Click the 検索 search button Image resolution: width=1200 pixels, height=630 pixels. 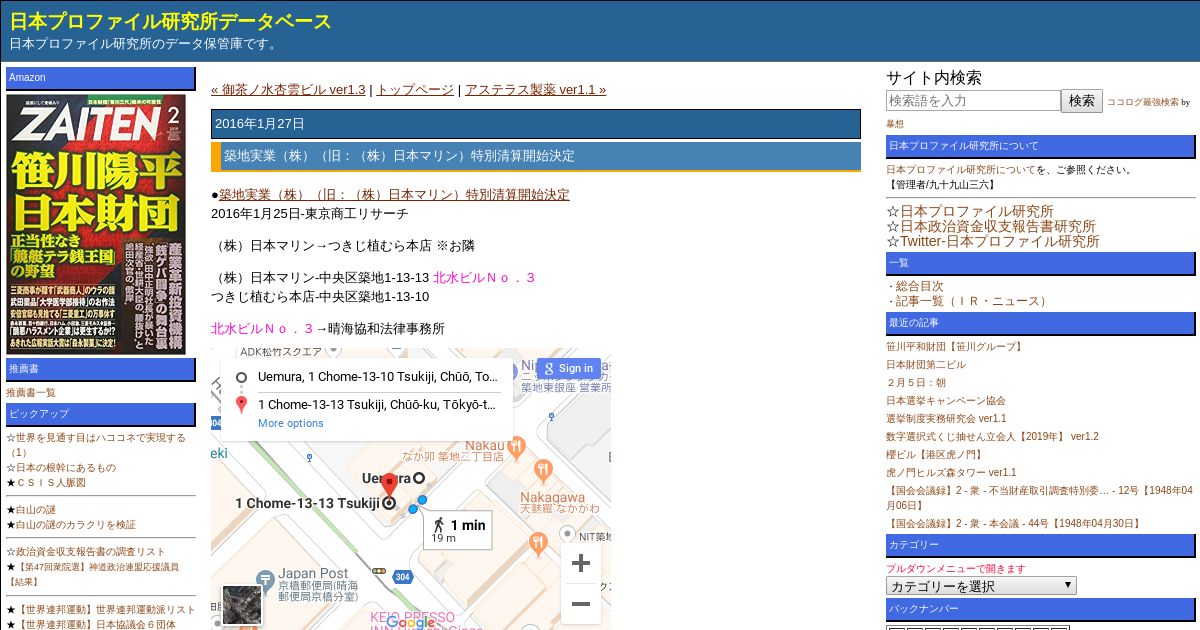(x=1082, y=101)
